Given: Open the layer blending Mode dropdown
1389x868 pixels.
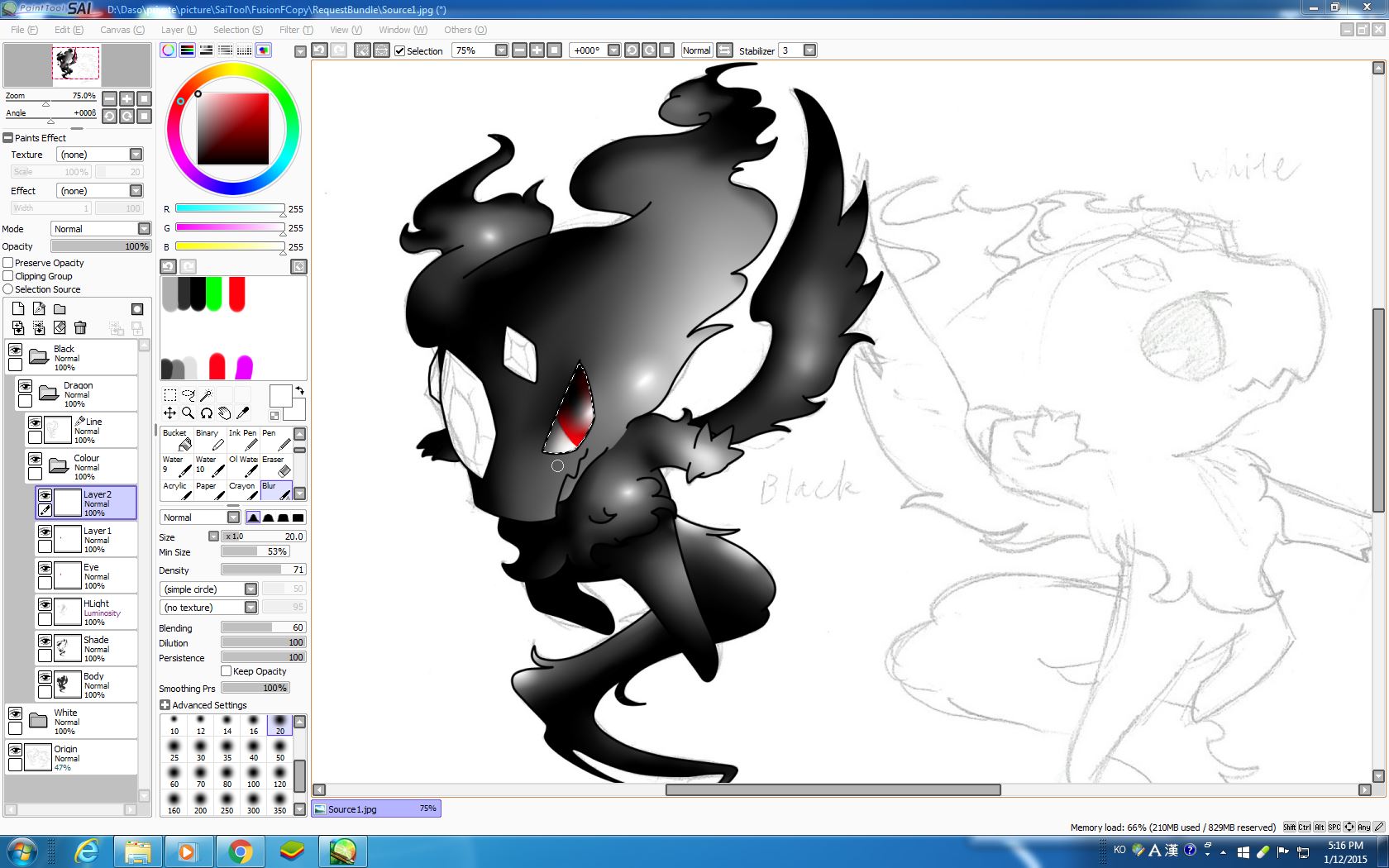Looking at the screenshot, I should click(x=144, y=229).
